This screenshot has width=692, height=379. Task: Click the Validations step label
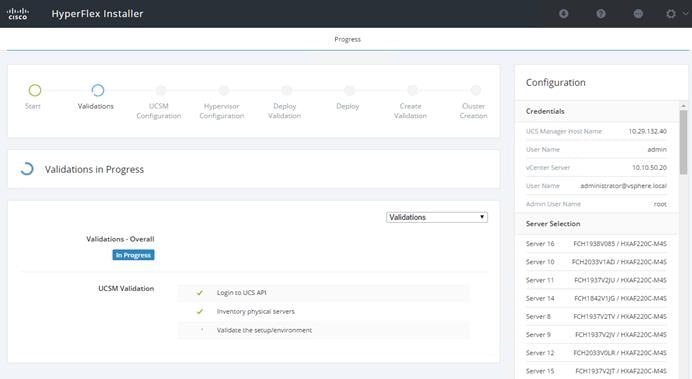(96, 106)
